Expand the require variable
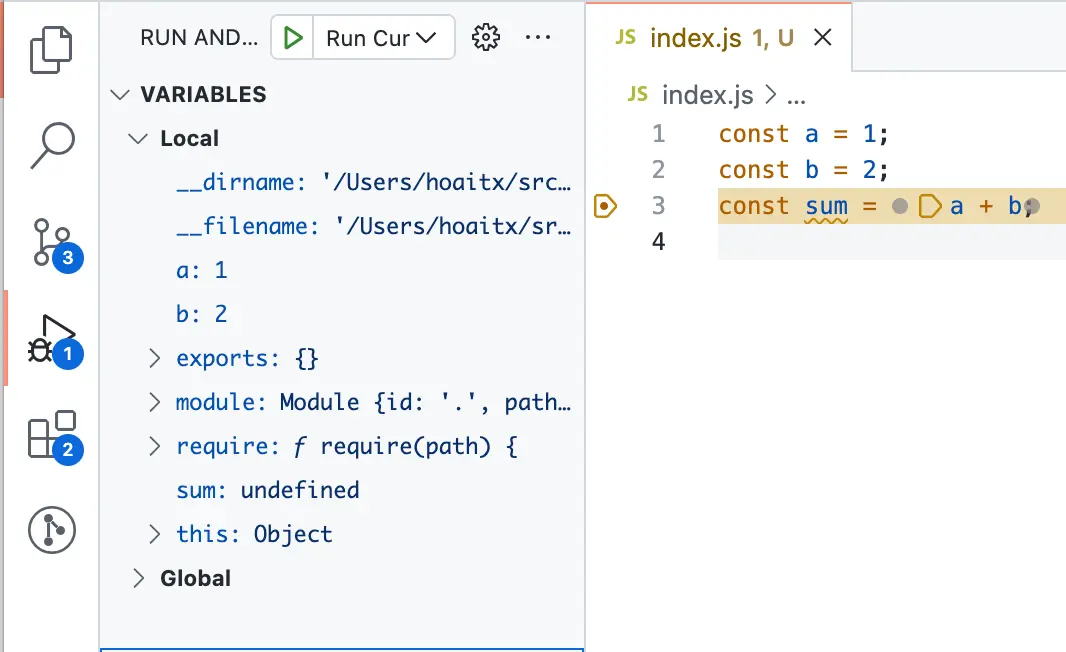Image resolution: width=1066 pixels, height=652 pixels. (154, 446)
